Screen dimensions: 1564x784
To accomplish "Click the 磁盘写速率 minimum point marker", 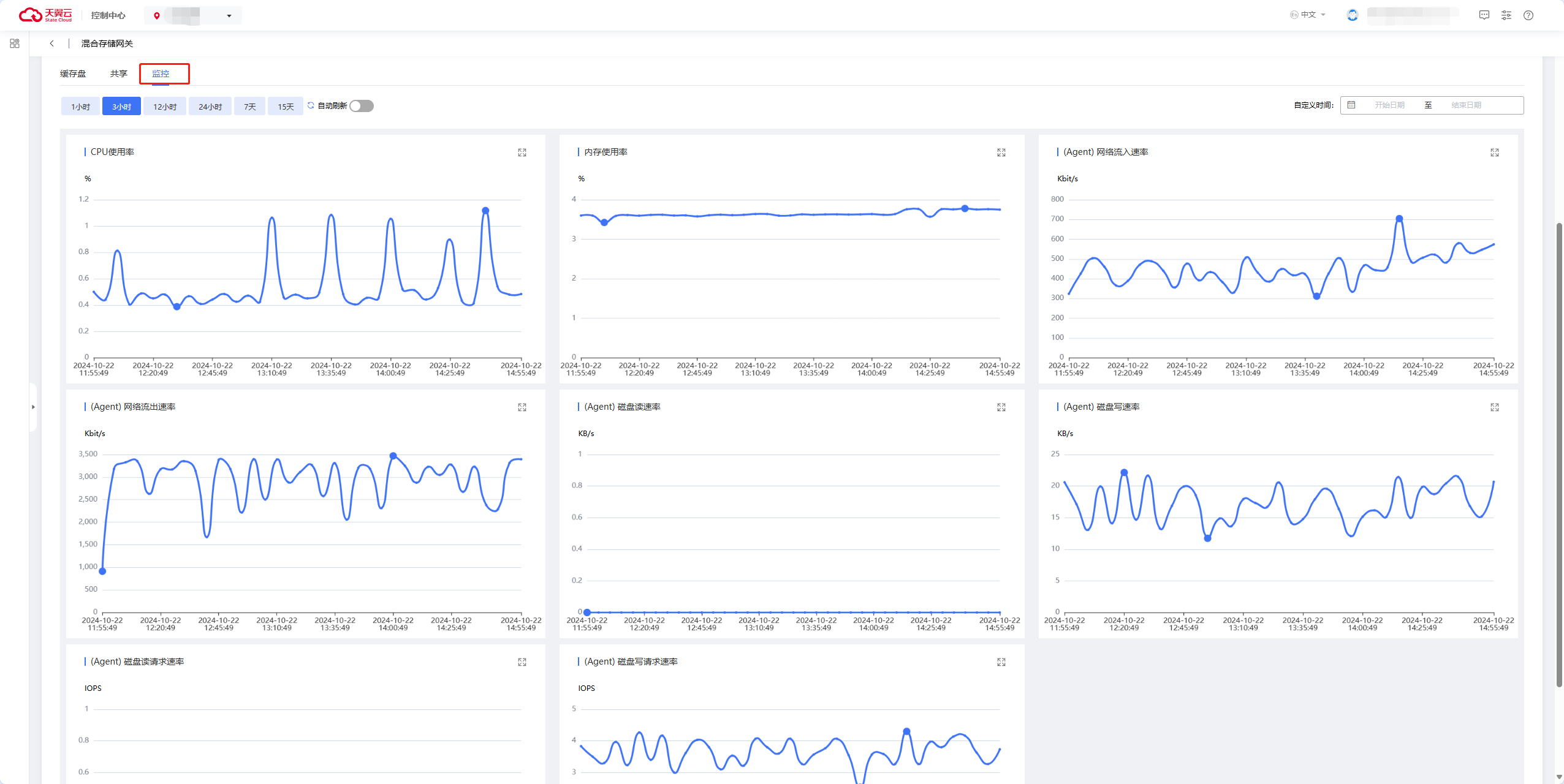I will [1207, 539].
